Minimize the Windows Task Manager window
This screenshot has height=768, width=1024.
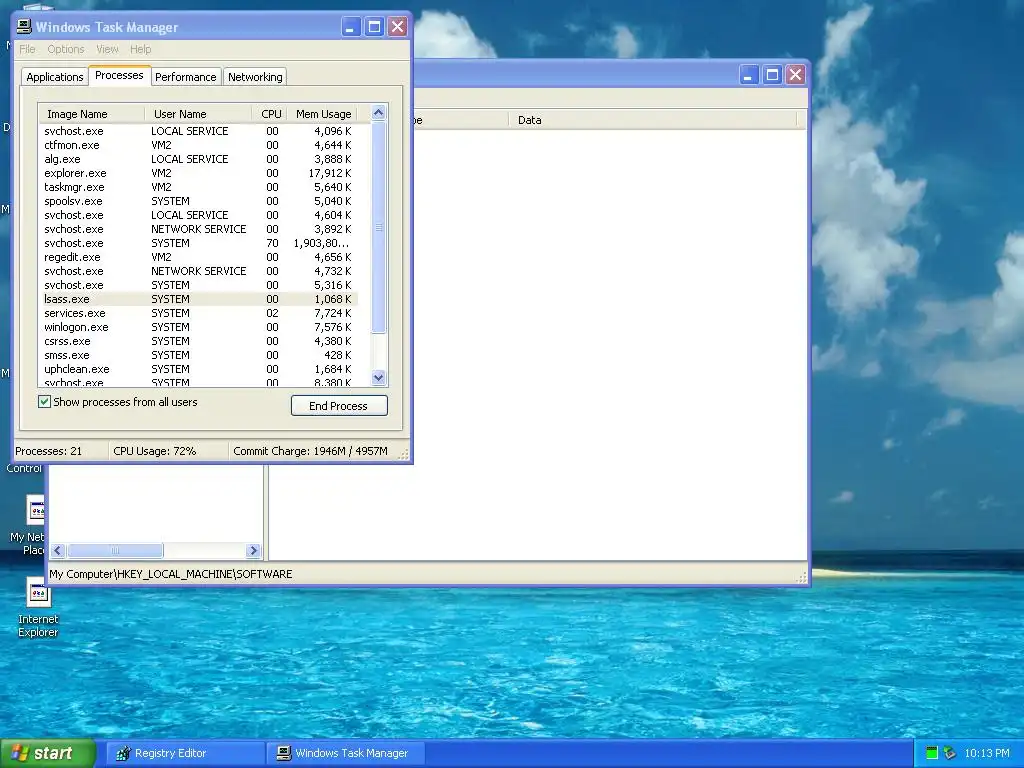coord(351,27)
